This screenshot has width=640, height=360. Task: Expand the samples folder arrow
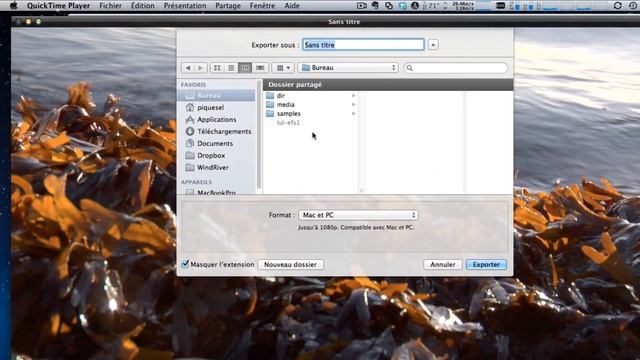(353, 113)
